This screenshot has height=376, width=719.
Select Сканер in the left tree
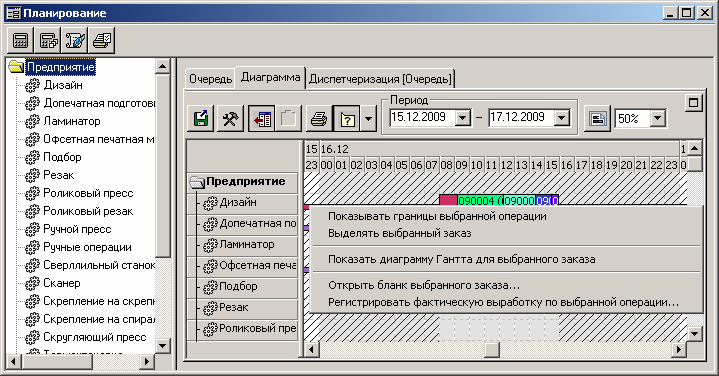61,283
